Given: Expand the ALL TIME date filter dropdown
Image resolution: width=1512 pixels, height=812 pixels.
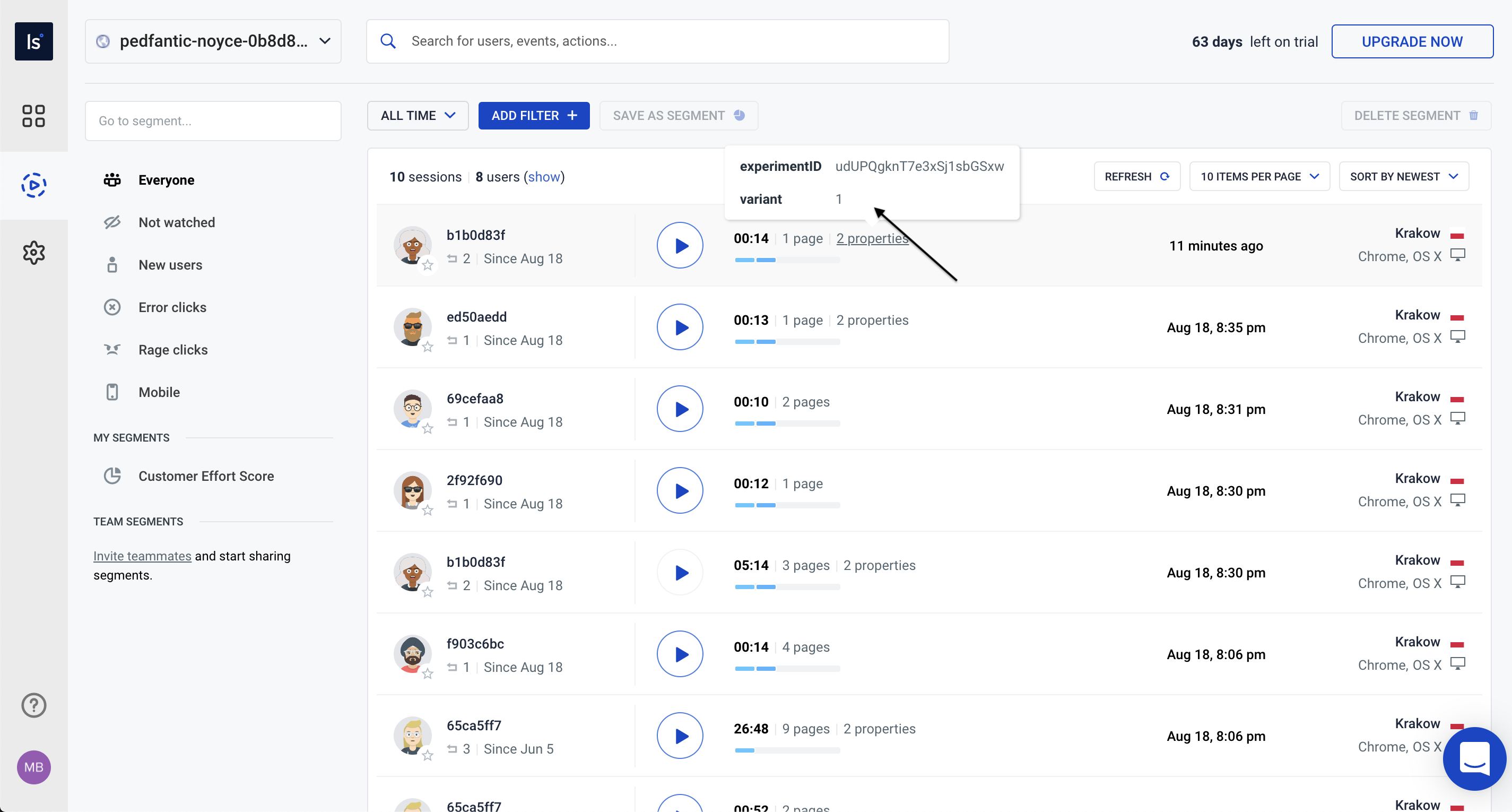Looking at the screenshot, I should [x=416, y=115].
